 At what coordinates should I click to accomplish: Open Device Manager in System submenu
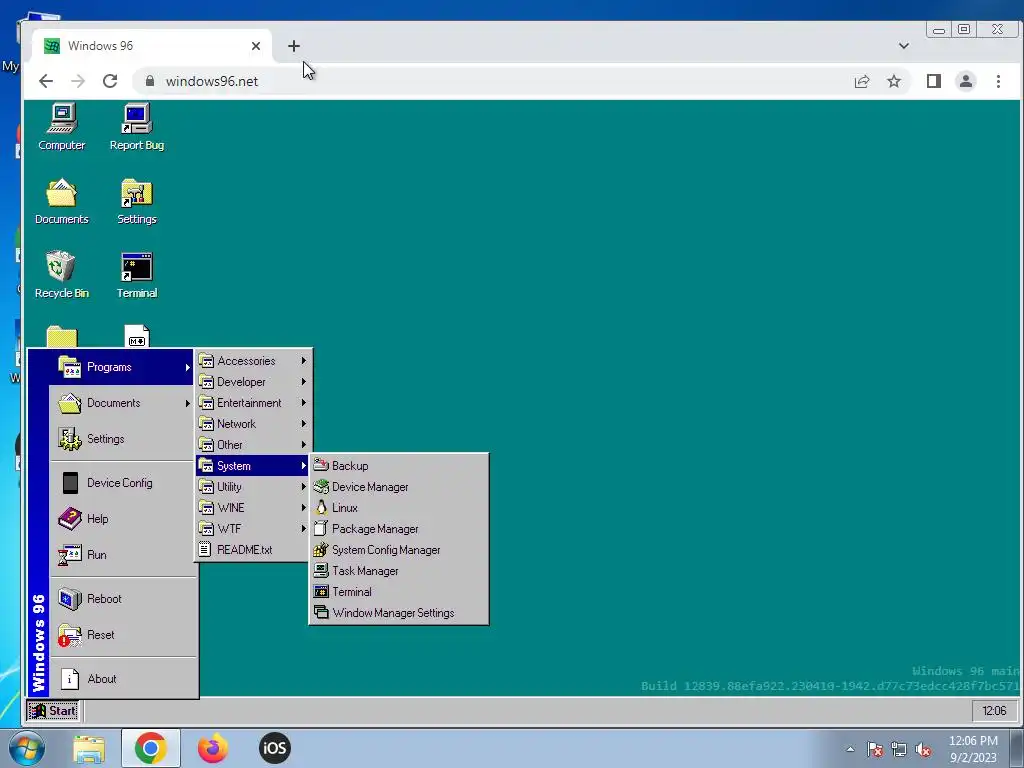[x=398, y=487]
